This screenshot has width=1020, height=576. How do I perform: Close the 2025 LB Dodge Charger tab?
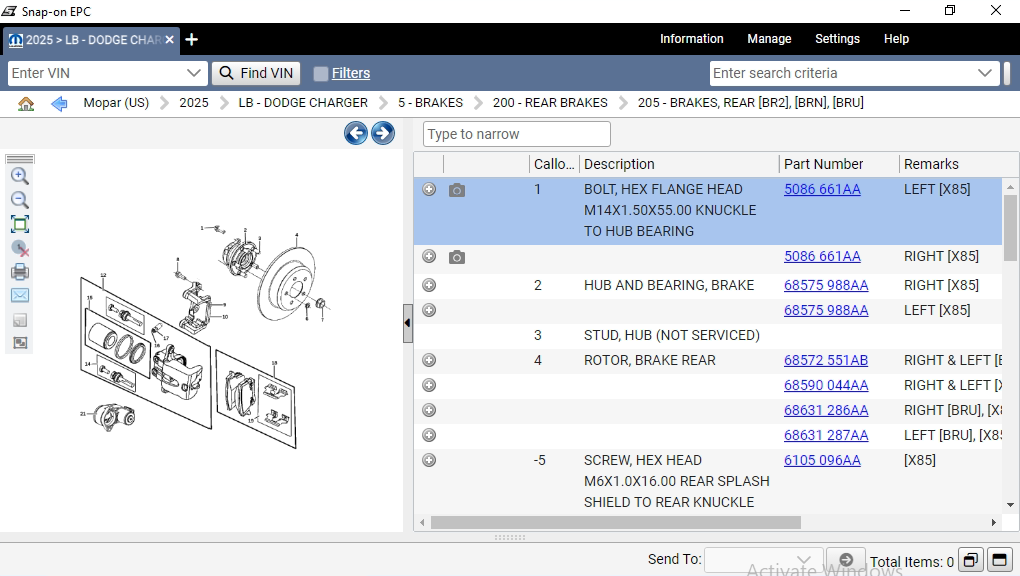[169, 40]
